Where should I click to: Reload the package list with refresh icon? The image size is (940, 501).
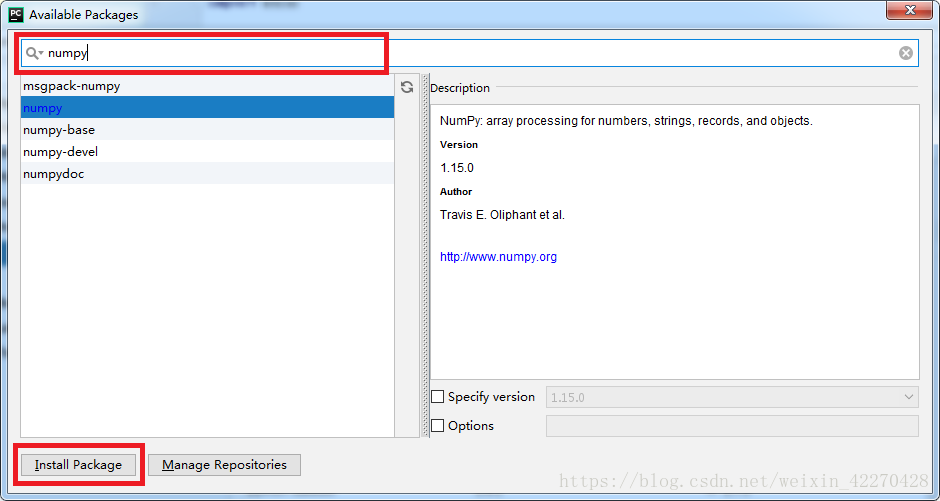pos(407,87)
